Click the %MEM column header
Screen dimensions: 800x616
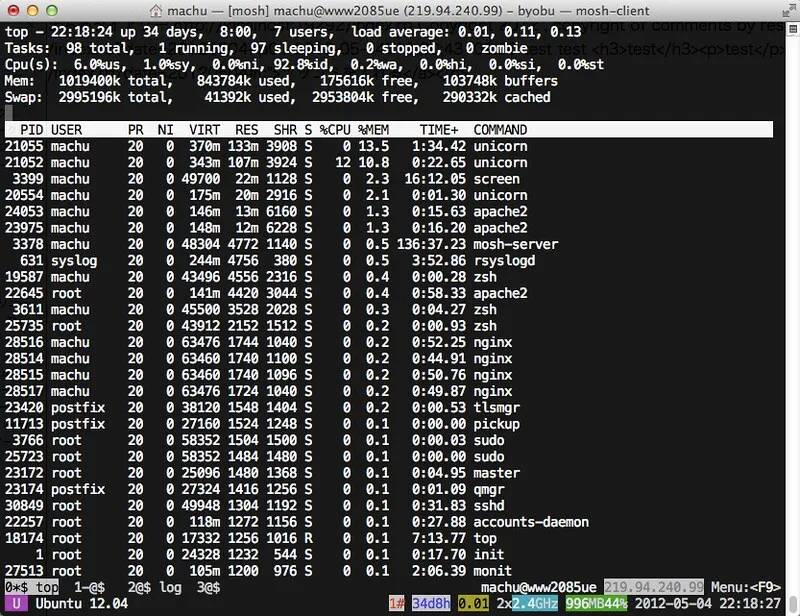[373, 130]
